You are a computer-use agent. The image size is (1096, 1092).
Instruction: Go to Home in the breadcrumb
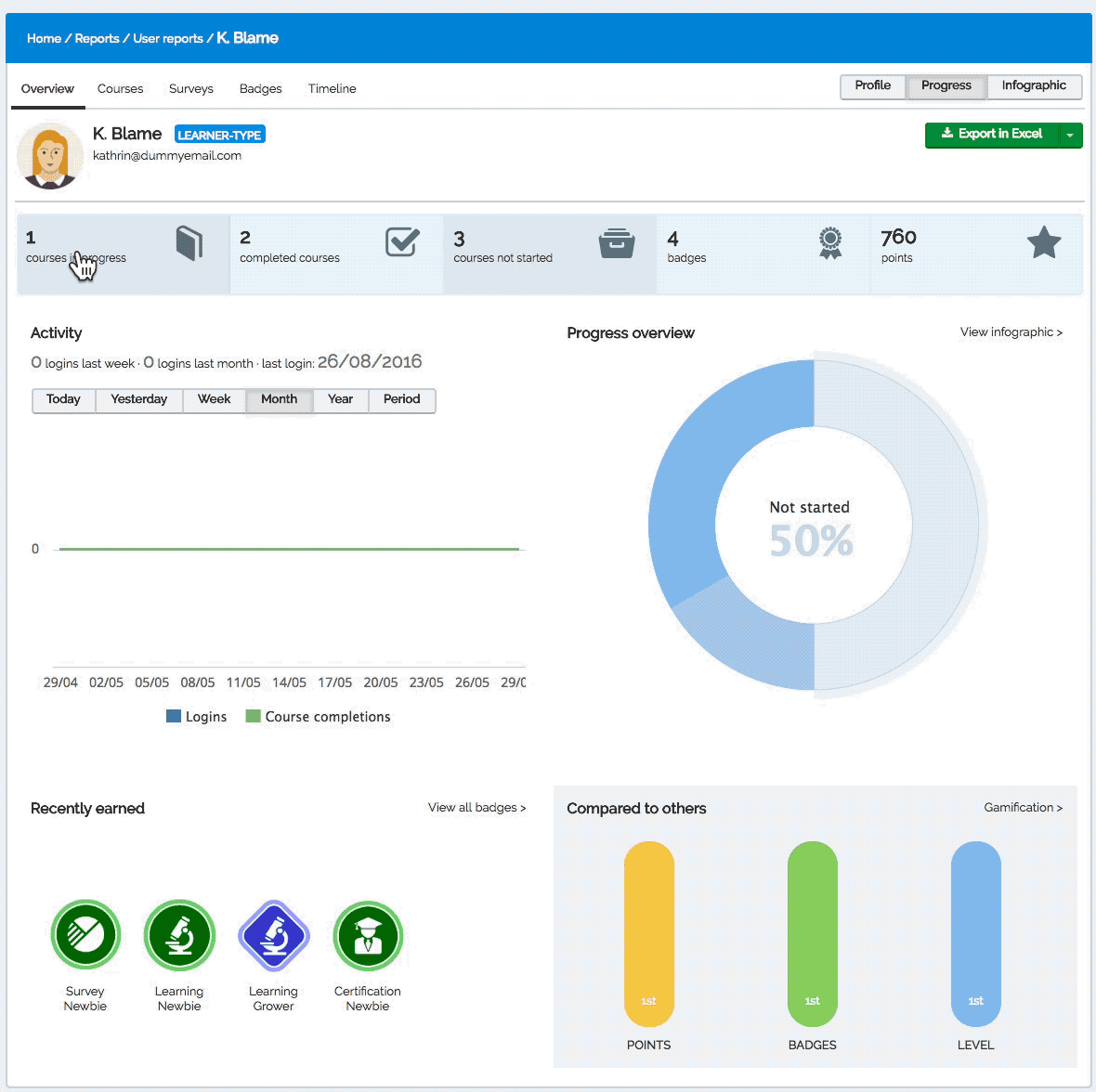44,38
